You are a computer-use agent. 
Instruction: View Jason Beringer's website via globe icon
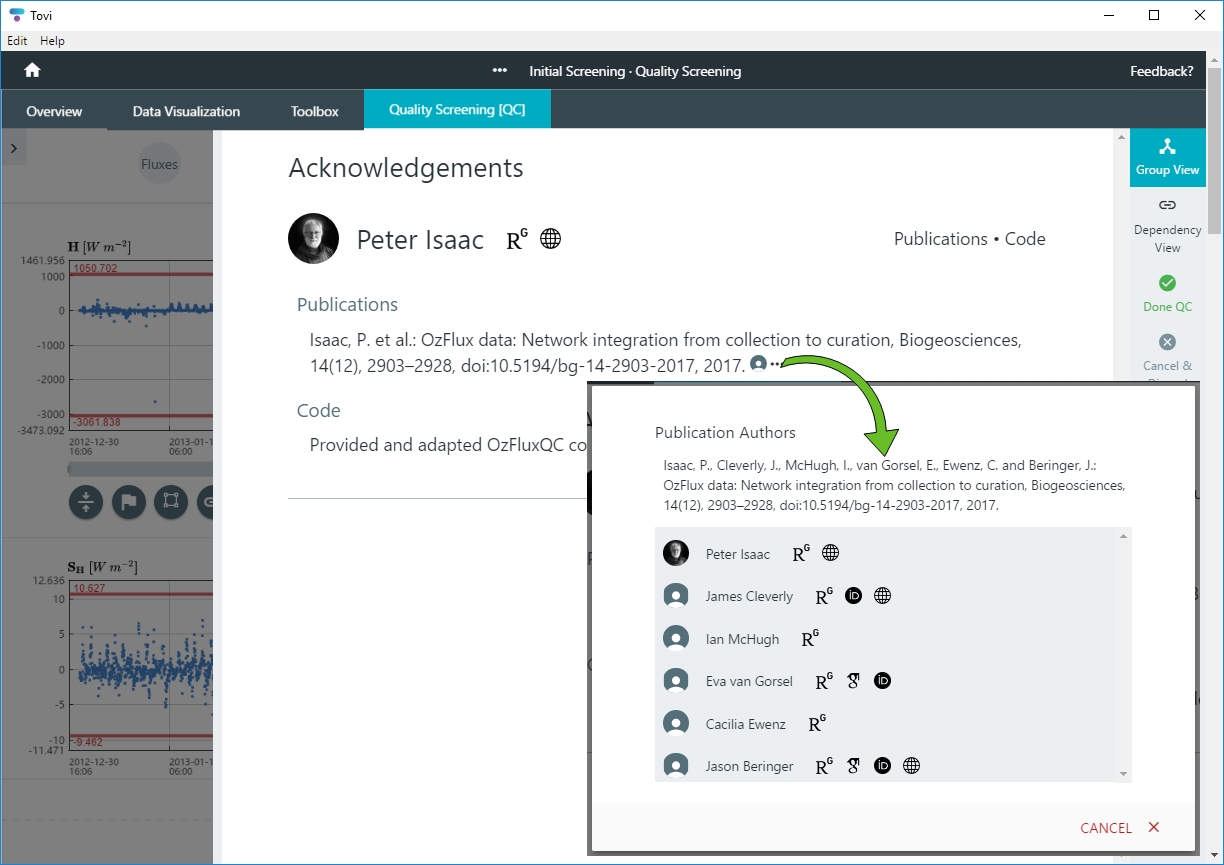point(911,765)
